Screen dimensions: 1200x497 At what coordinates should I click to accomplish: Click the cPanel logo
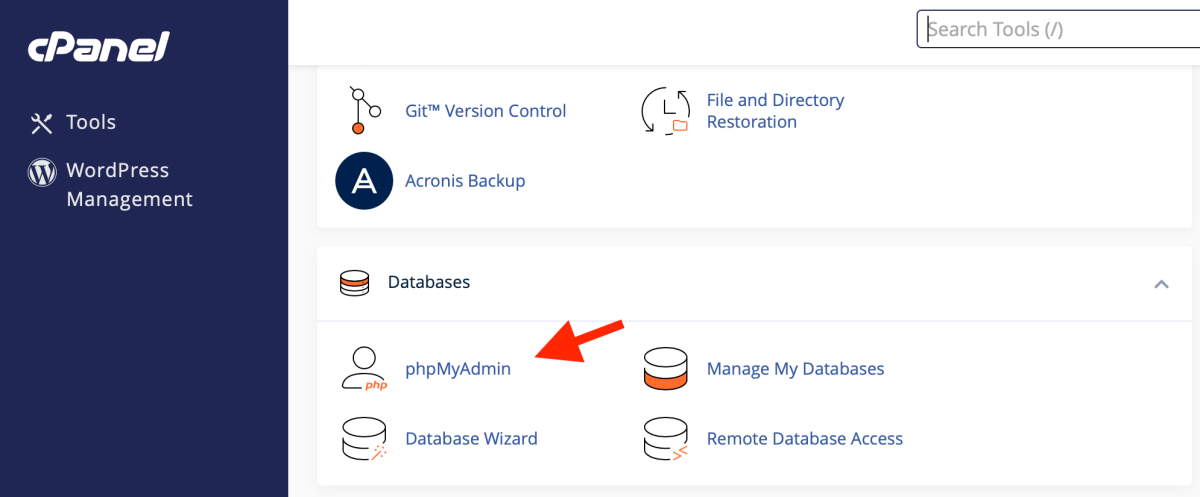pos(98,47)
